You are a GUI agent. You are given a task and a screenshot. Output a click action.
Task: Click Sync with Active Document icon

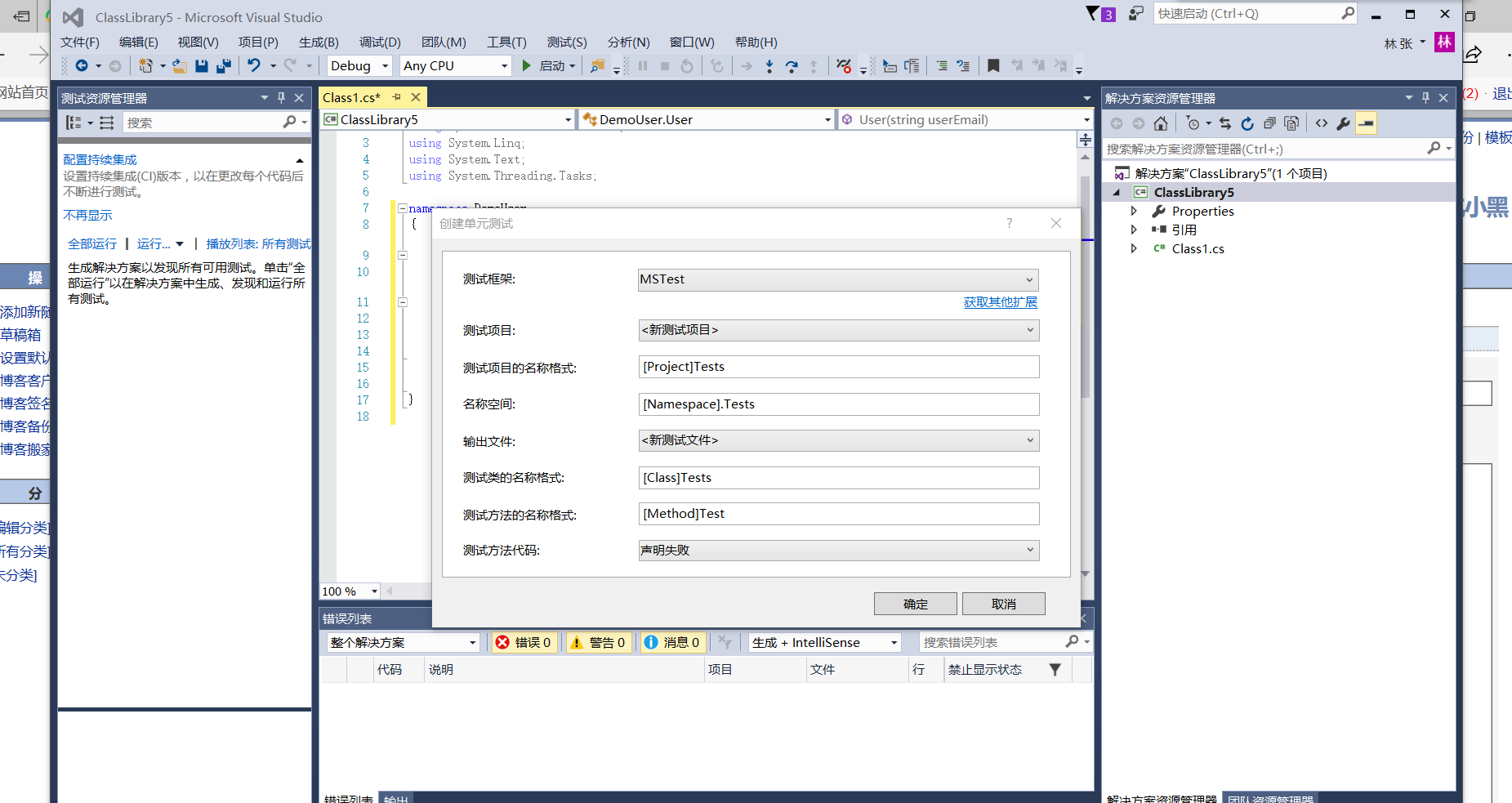point(1225,123)
